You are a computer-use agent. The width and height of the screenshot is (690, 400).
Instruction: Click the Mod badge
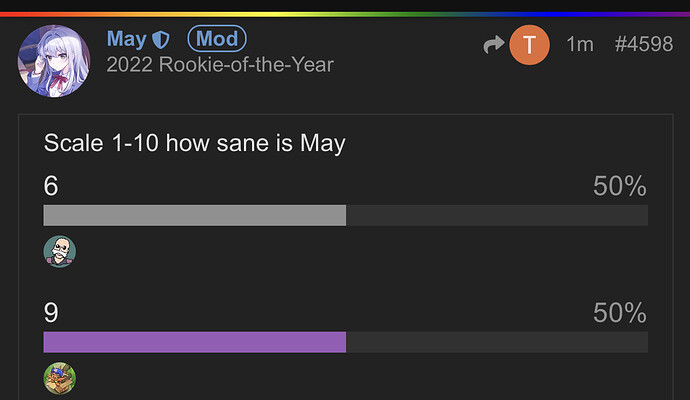point(217,39)
